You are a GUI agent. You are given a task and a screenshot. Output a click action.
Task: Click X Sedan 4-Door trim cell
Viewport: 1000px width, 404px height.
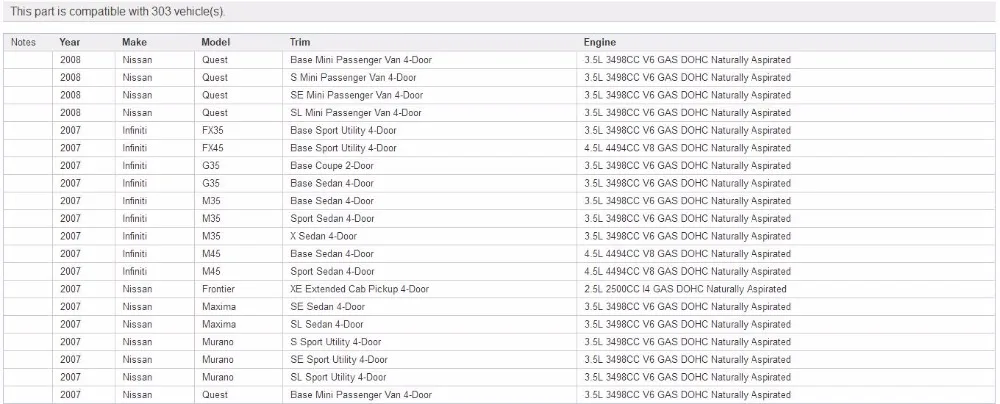tap(323, 236)
